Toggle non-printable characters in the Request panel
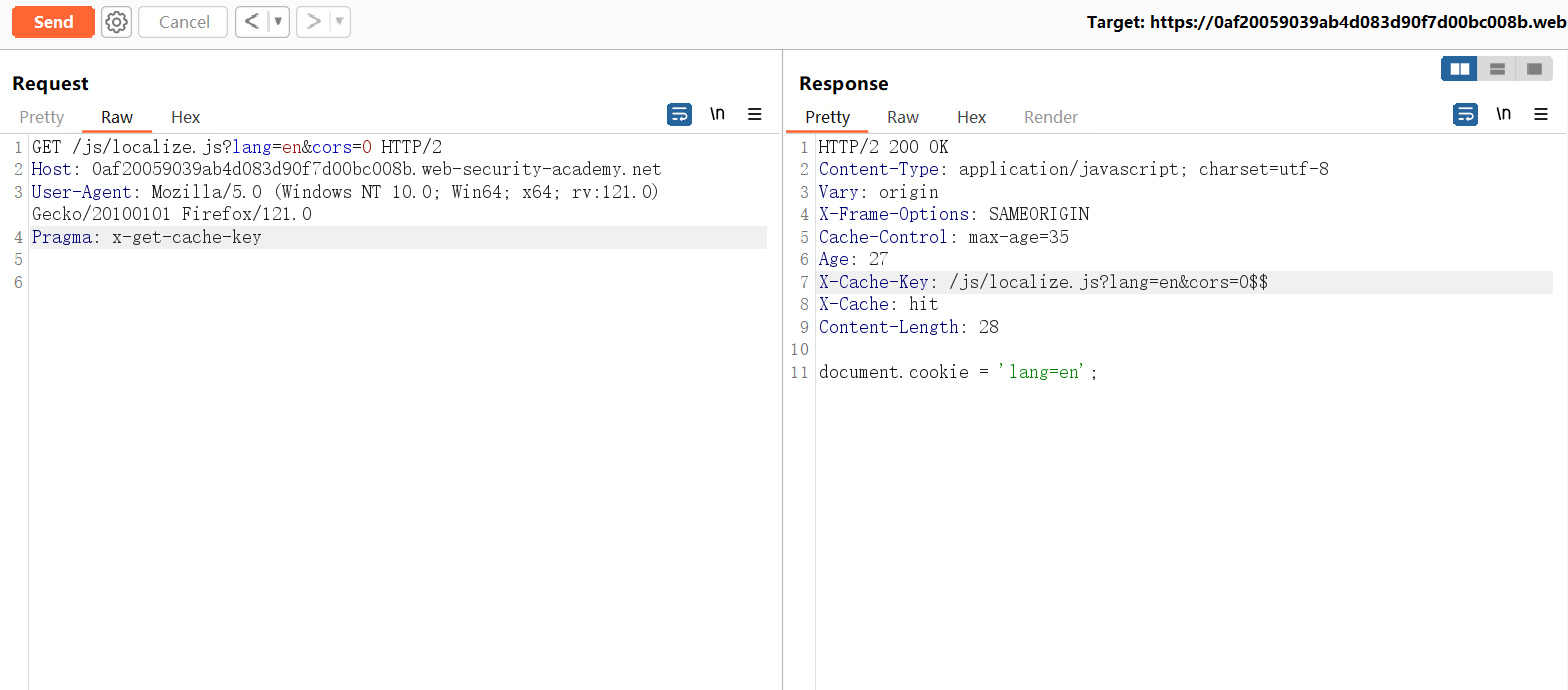 [717, 114]
